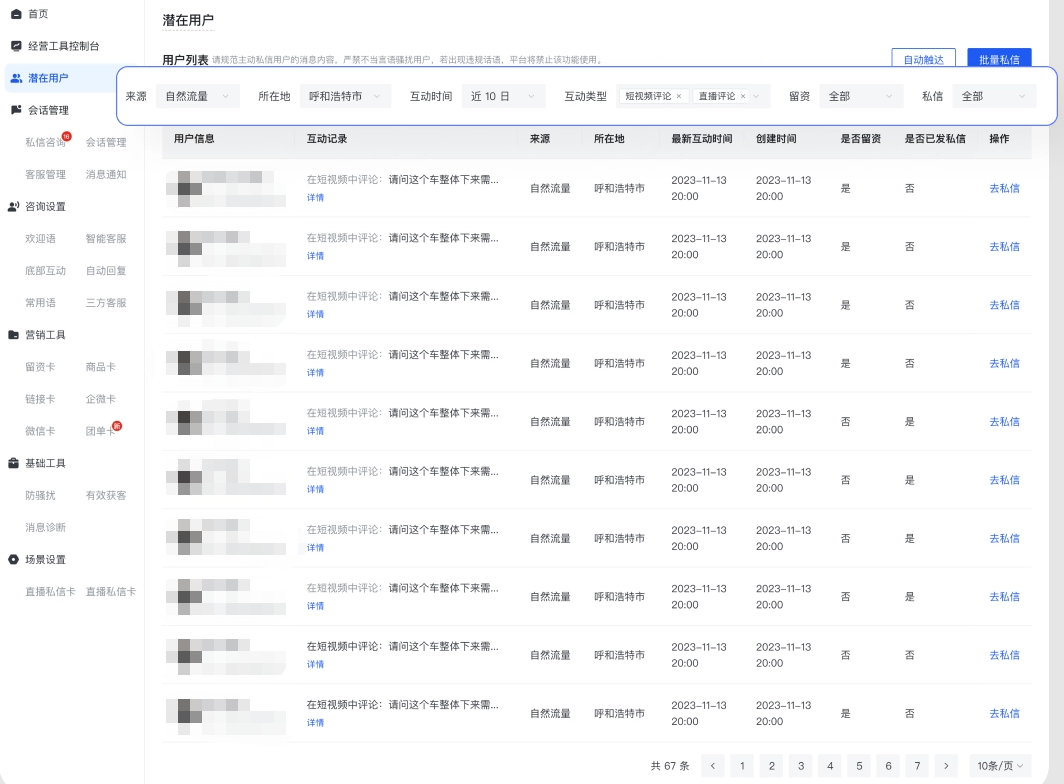Image resolution: width=1064 pixels, height=784 pixels.
Task: Click the 创建时间 column header
Action: pos(776,138)
